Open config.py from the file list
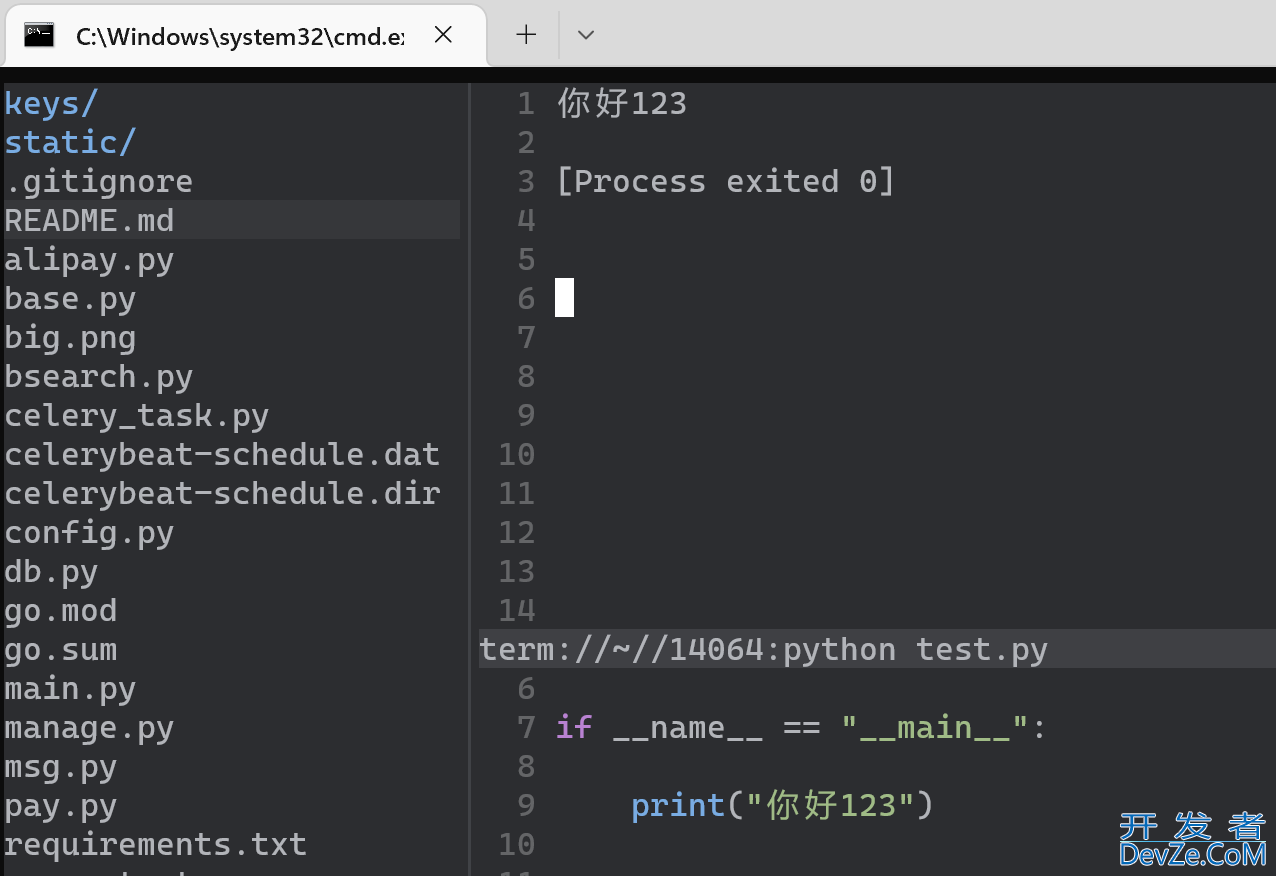This screenshot has width=1276, height=876. pos(89,532)
